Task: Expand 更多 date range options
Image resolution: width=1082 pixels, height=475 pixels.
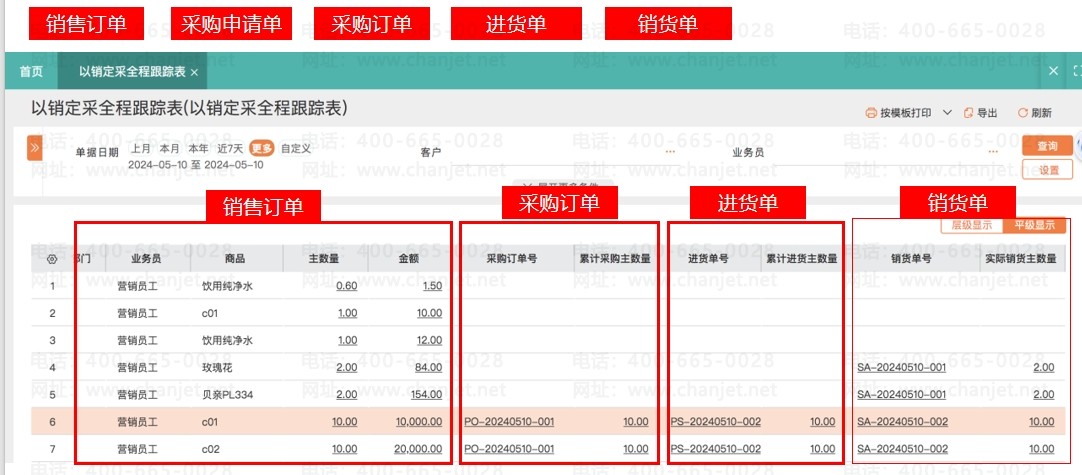Action: click(262, 149)
